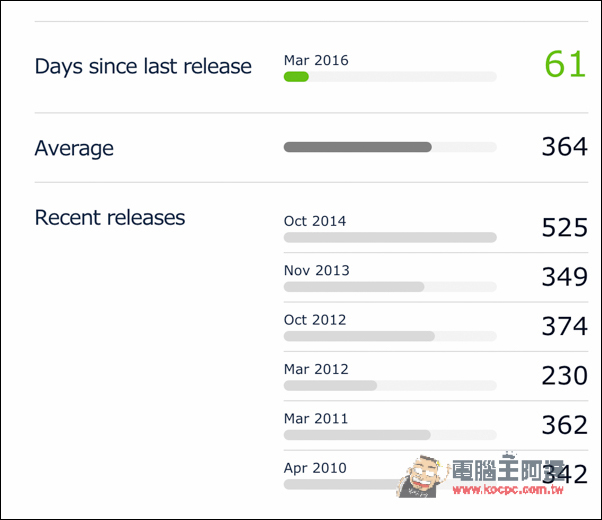Click the 362 days value
Screen dimensions: 602x520
564,425
